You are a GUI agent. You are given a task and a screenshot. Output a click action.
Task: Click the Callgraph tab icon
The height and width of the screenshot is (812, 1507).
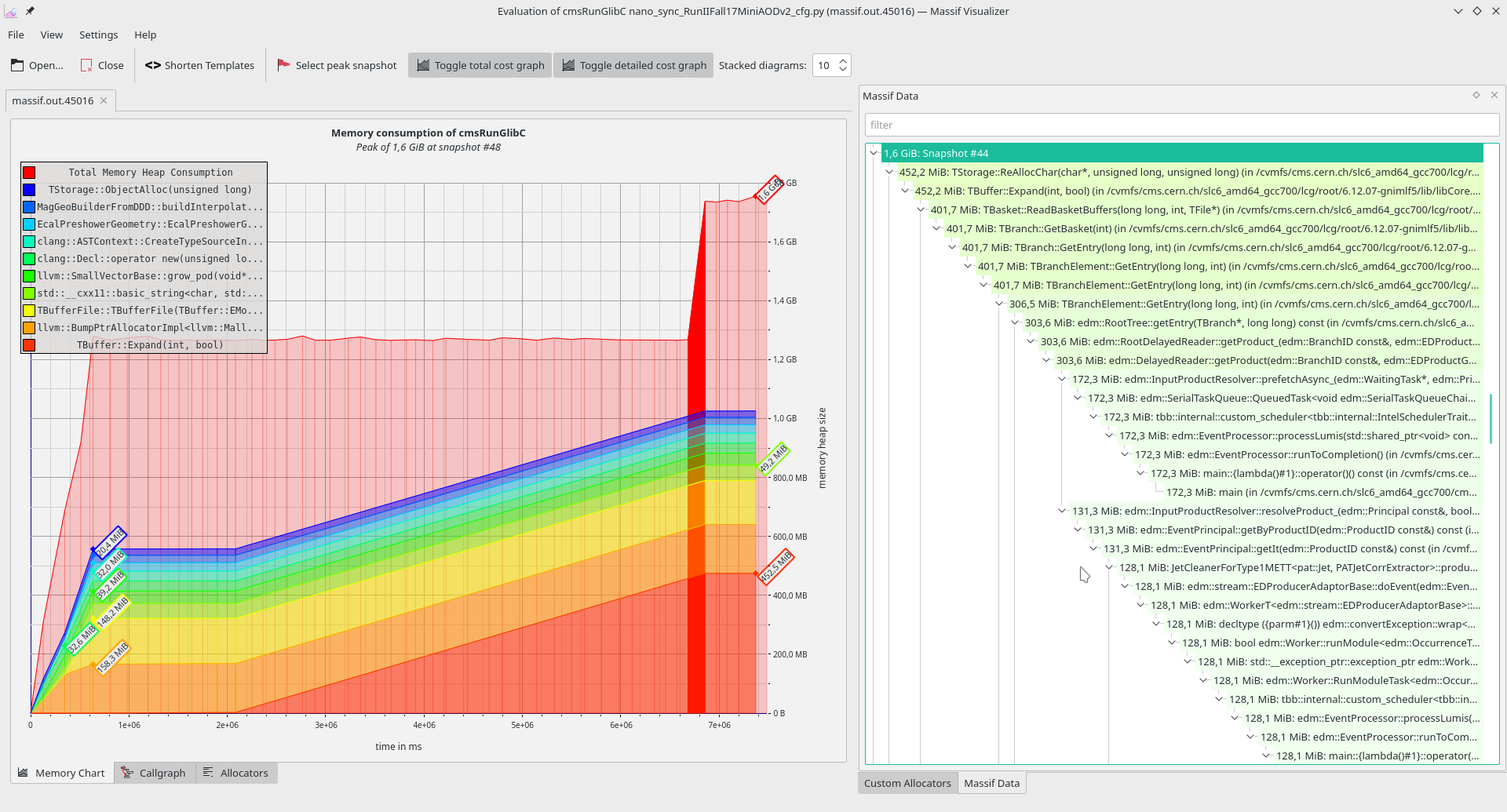(127, 773)
